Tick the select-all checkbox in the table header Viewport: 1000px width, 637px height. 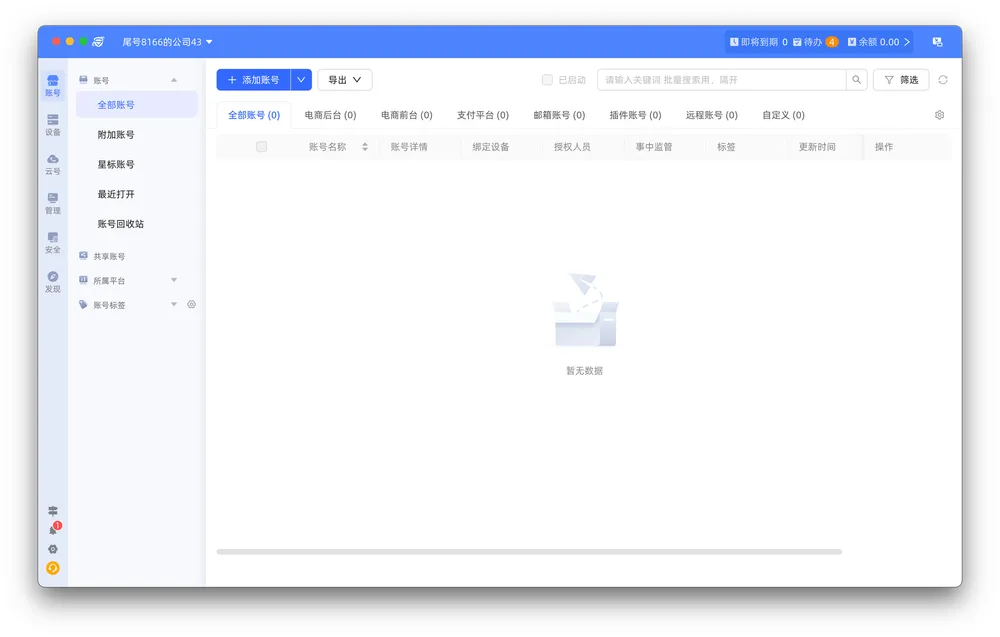click(262, 147)
